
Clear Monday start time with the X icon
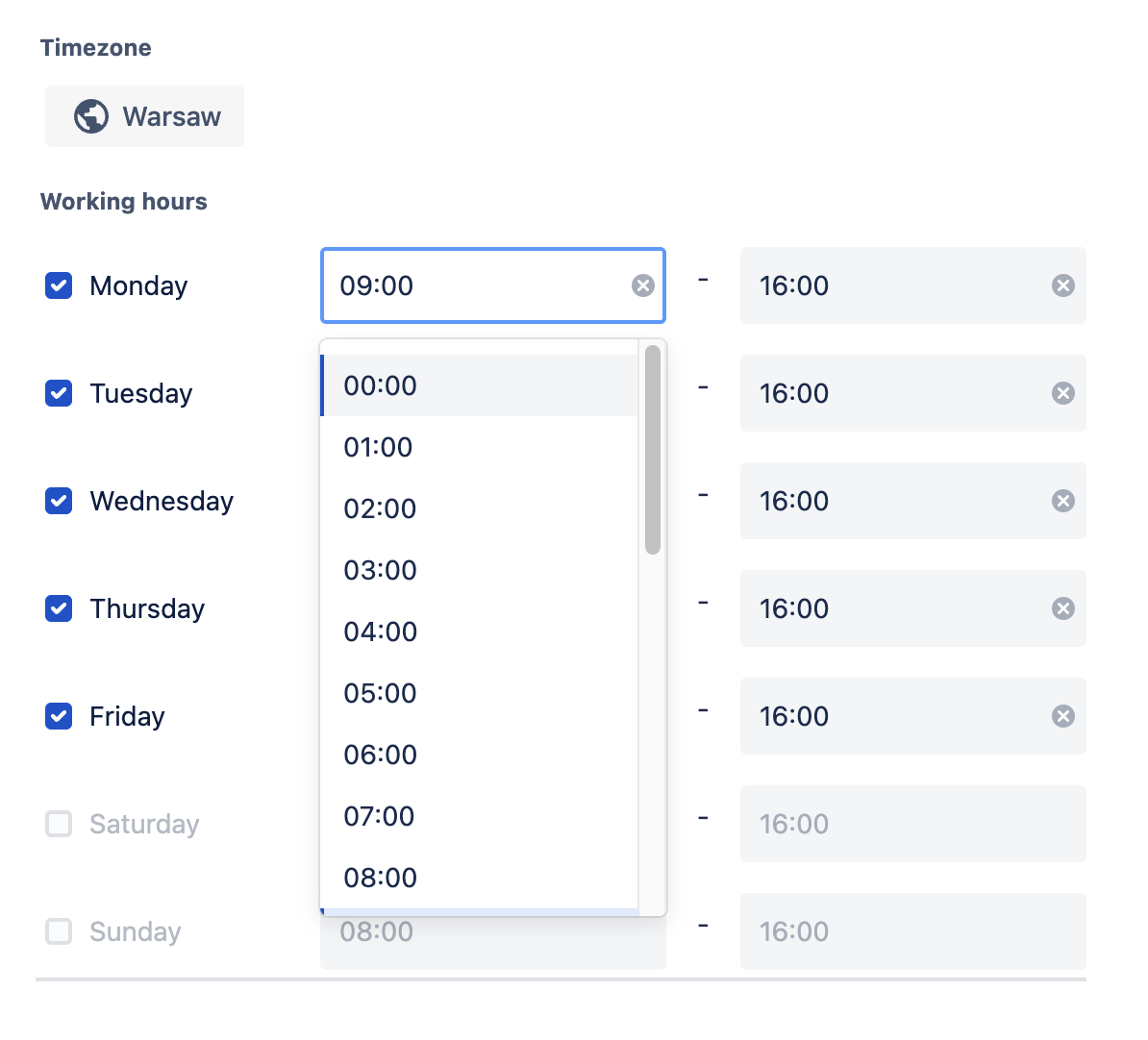[643, 285]
